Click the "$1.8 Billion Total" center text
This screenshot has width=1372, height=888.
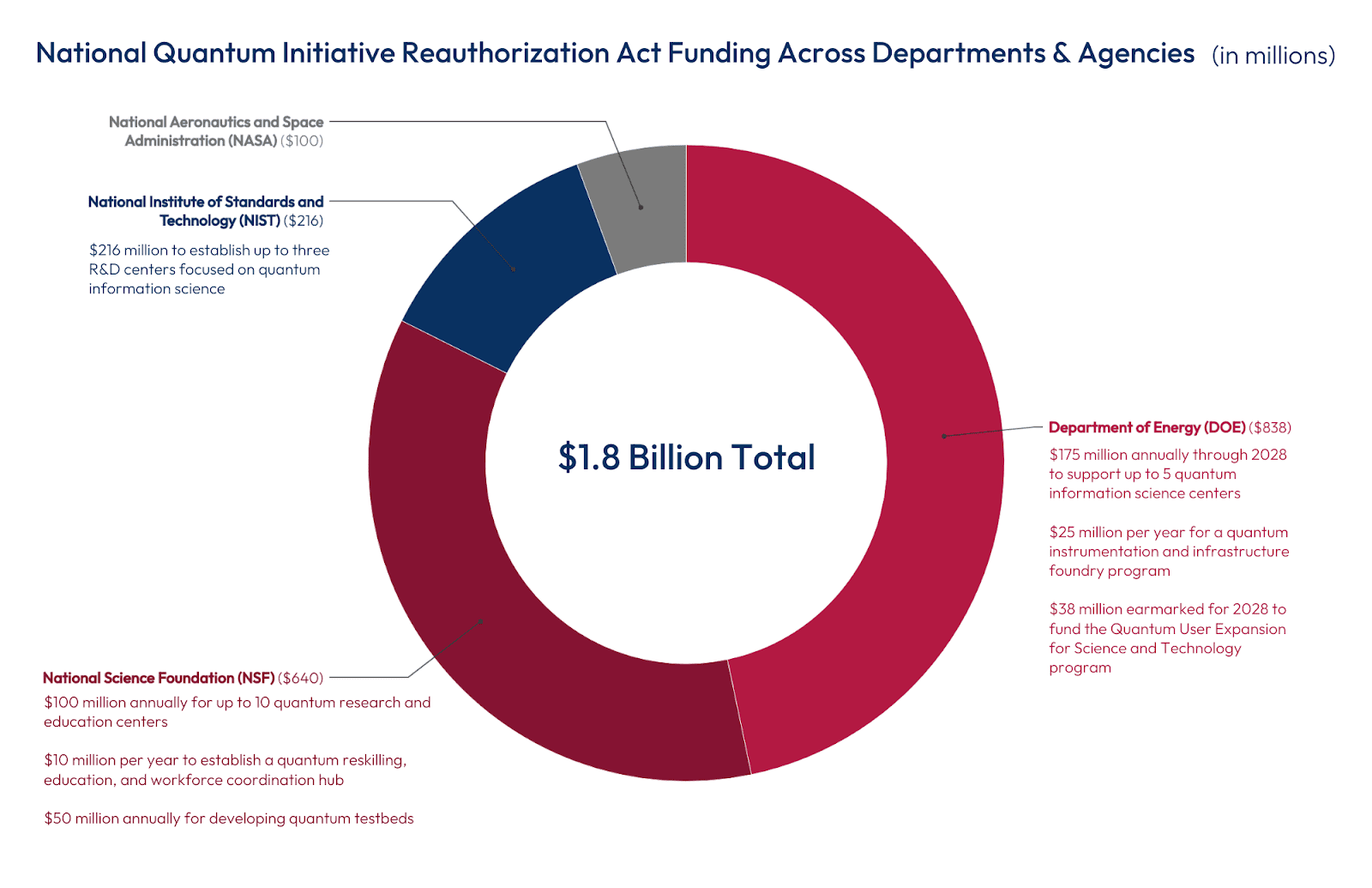(x=687, y=457)
